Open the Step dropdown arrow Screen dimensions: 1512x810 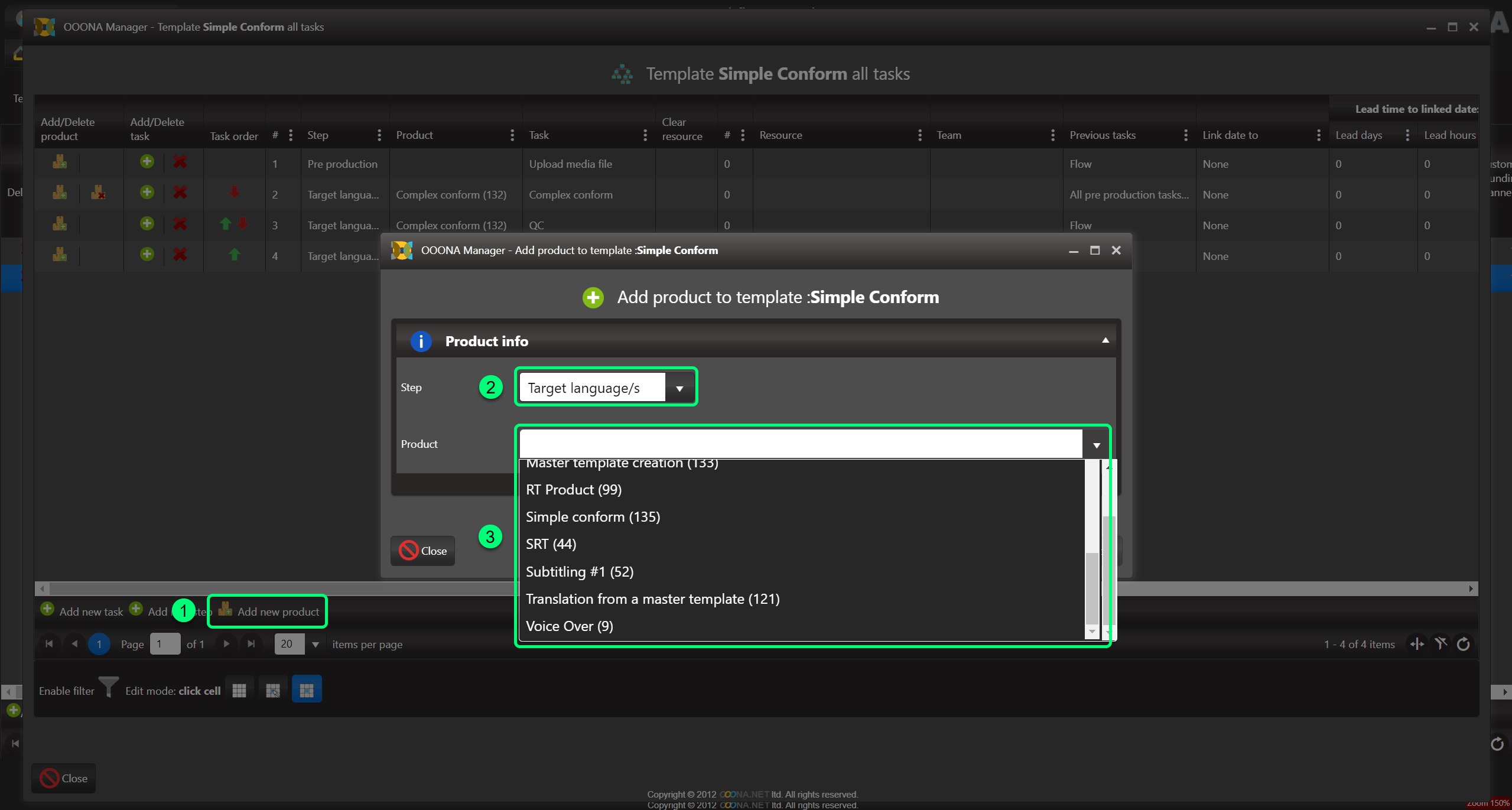(x=679, y=388)
